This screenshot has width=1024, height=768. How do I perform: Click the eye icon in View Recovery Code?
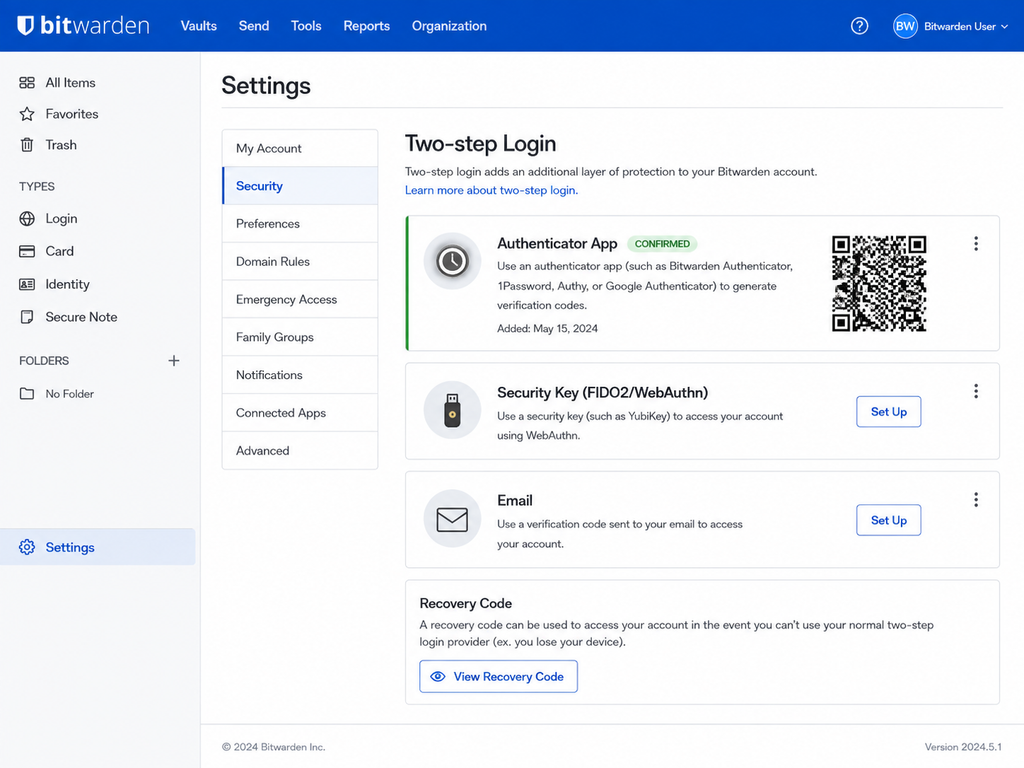point(438,677)
